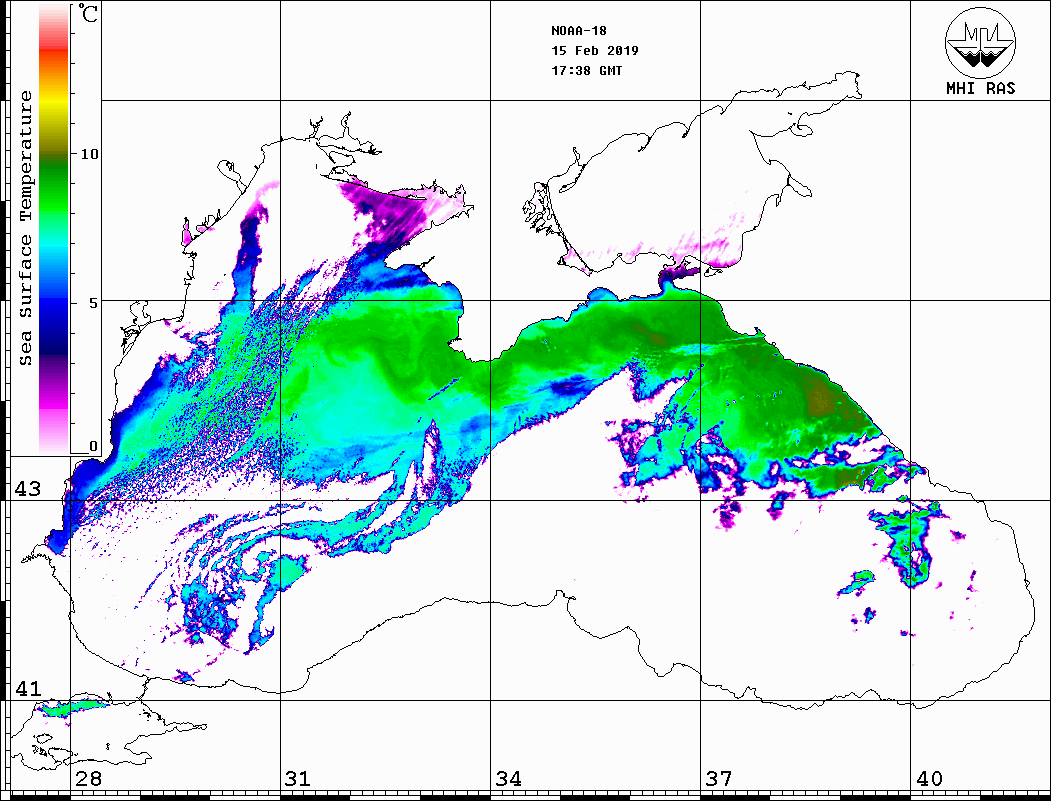Click the '5' value on temperature scale

95,303
